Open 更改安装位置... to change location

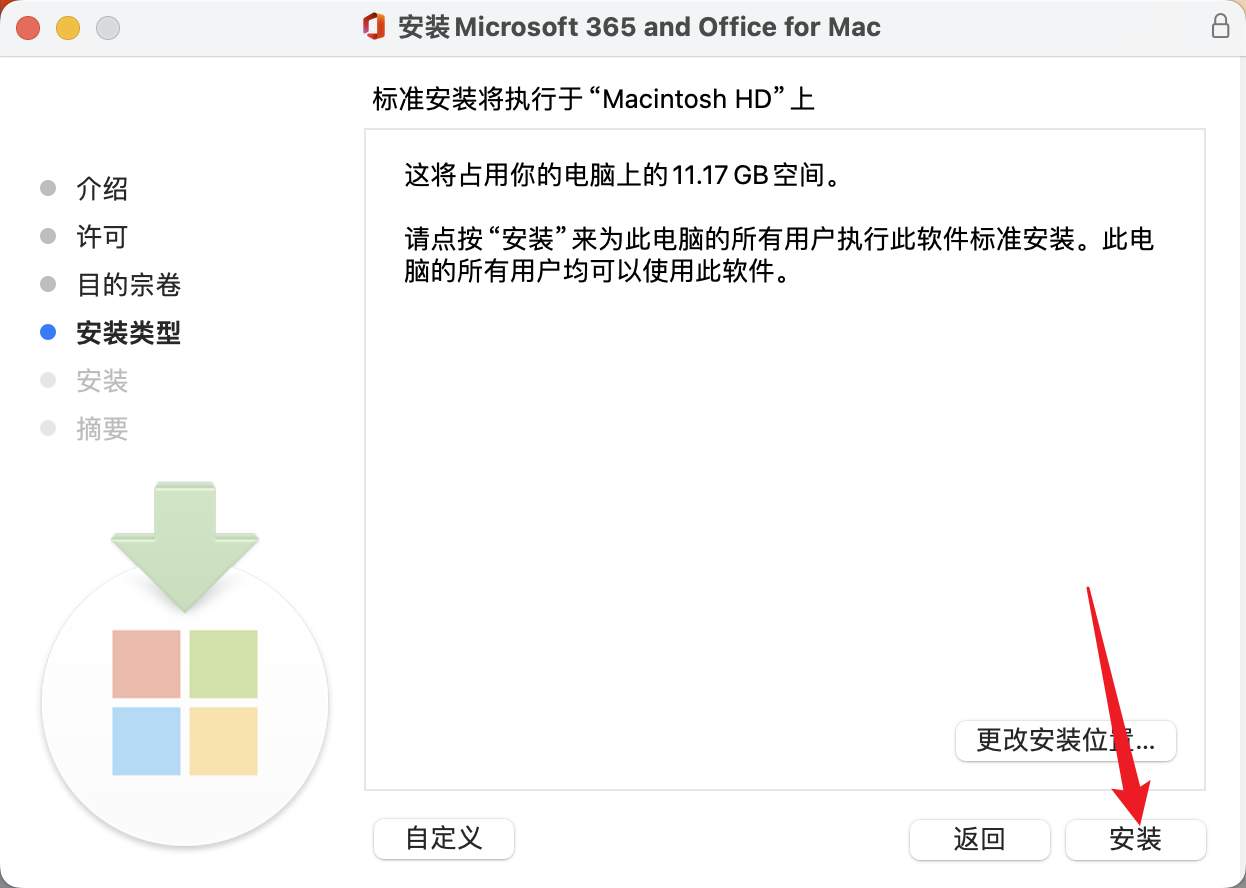pos(1066,741)
